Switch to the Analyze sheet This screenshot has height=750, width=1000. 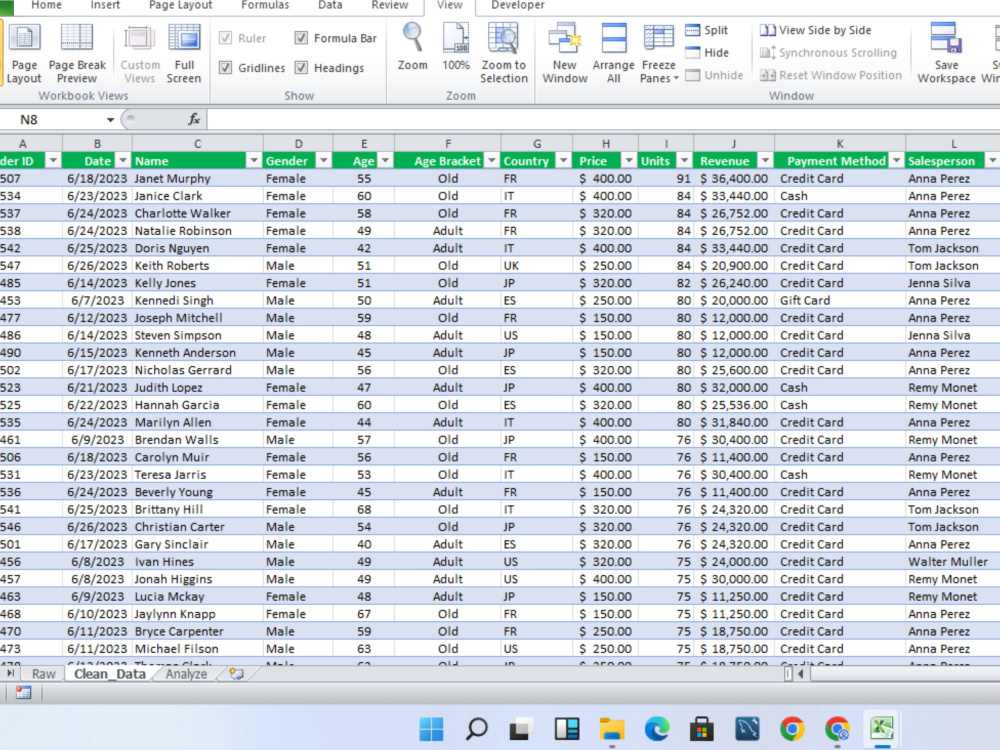(x=186, y=674)
